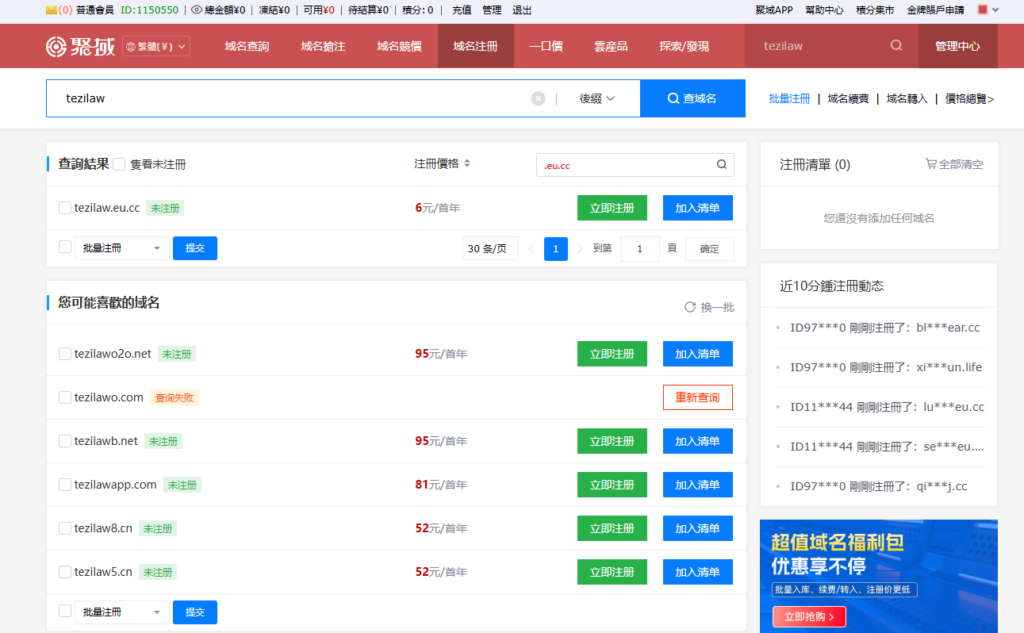Refresh suggestions via the 換一批 icon
Screen dimensions: 1024x633
click(688, 307)
